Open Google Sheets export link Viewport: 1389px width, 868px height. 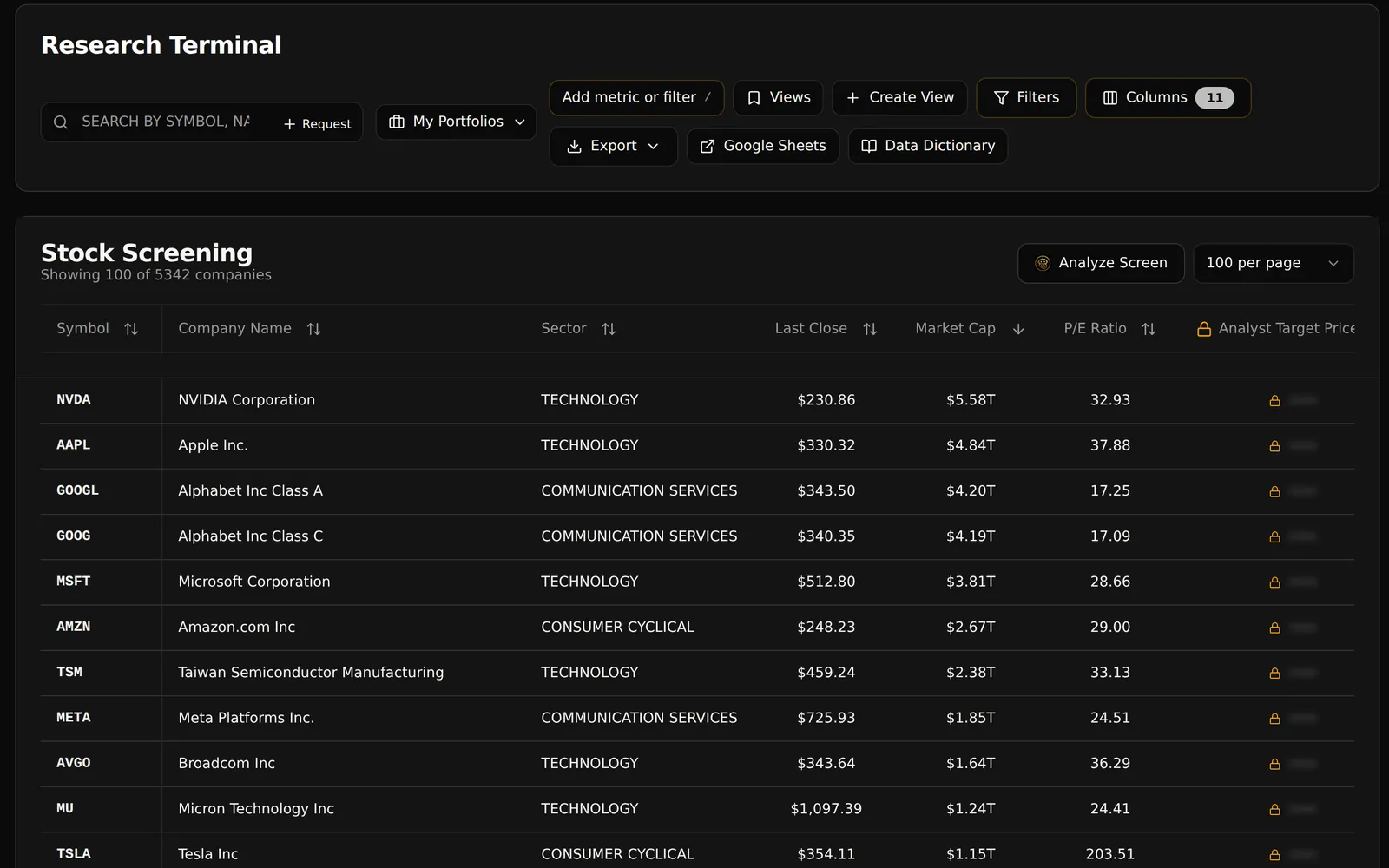[762, 146]
